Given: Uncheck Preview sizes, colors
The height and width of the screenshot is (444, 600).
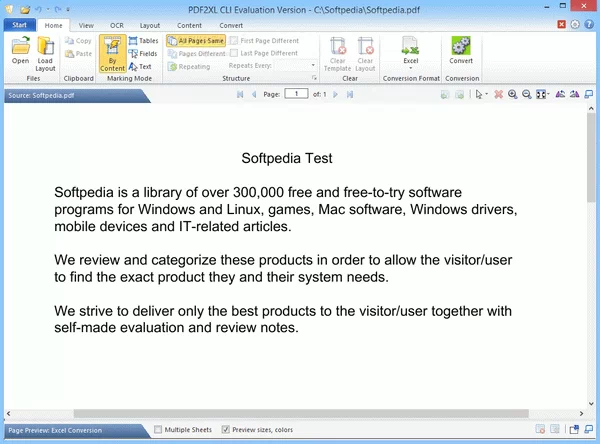Looking at the screenshot, I should pyautogui.click(x=225, y=430).
